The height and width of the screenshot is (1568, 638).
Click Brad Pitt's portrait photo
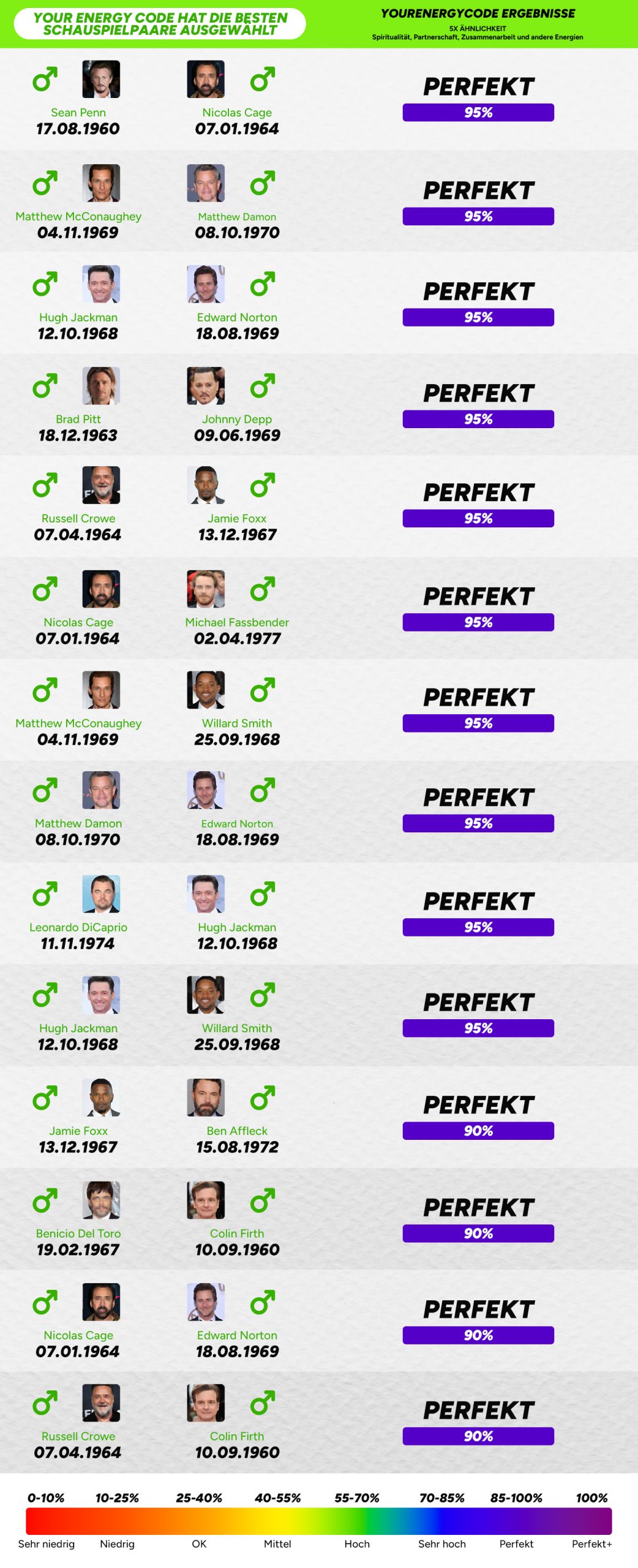(101, 386)
